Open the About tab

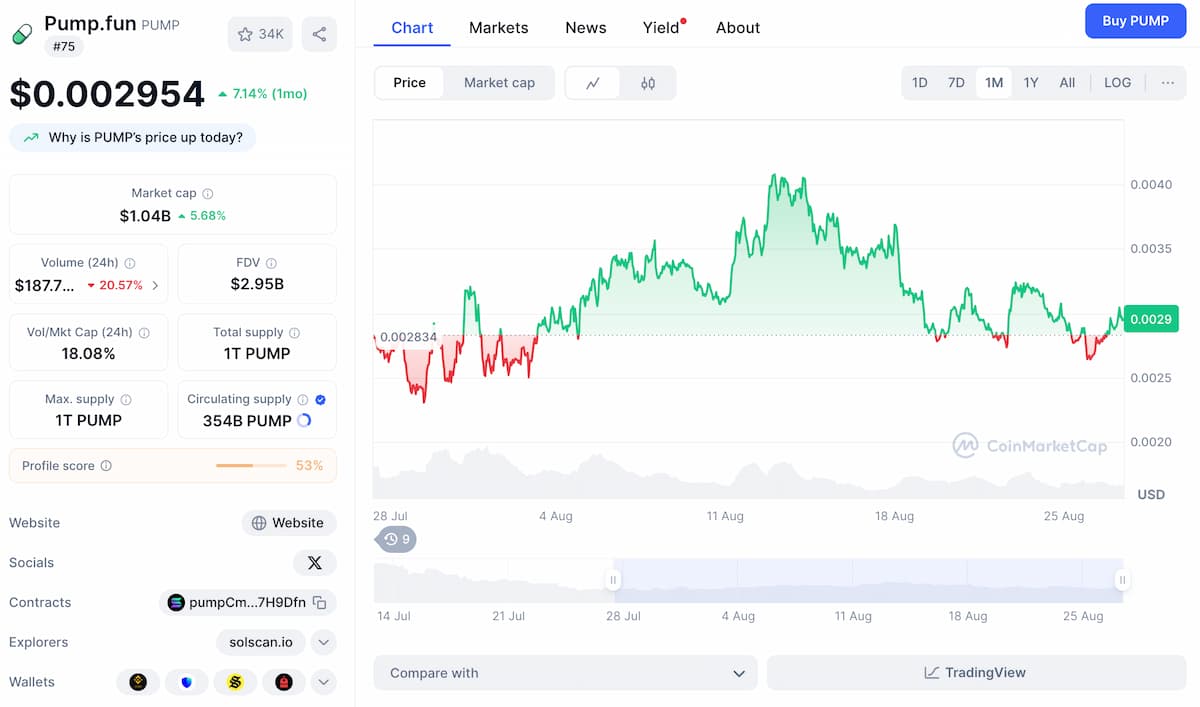tap(738, 28)
